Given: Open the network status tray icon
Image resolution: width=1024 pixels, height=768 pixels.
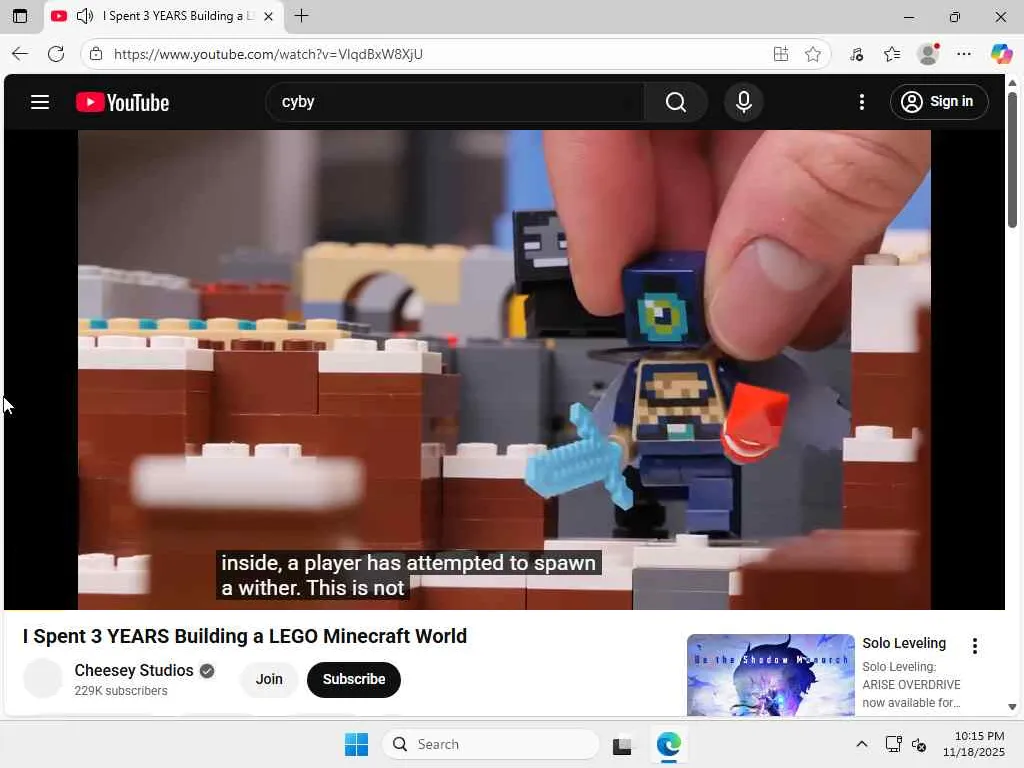Looking at the screenshot, I should (892, 744).
